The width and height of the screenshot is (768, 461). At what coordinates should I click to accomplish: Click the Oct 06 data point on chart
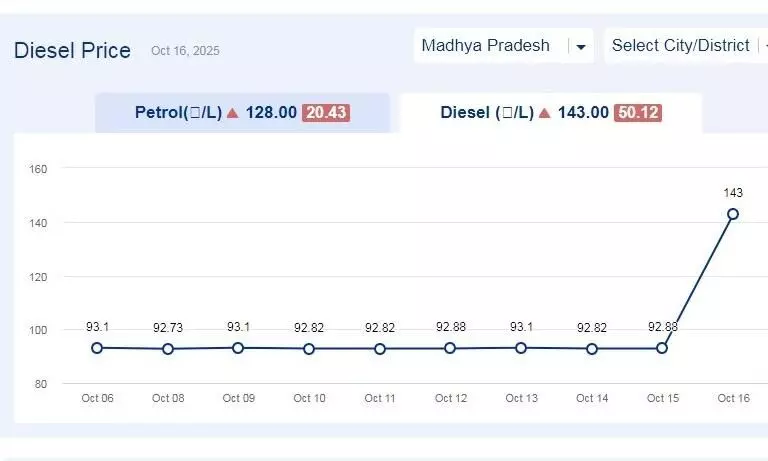pyautogui.click(x=97, y=348)
